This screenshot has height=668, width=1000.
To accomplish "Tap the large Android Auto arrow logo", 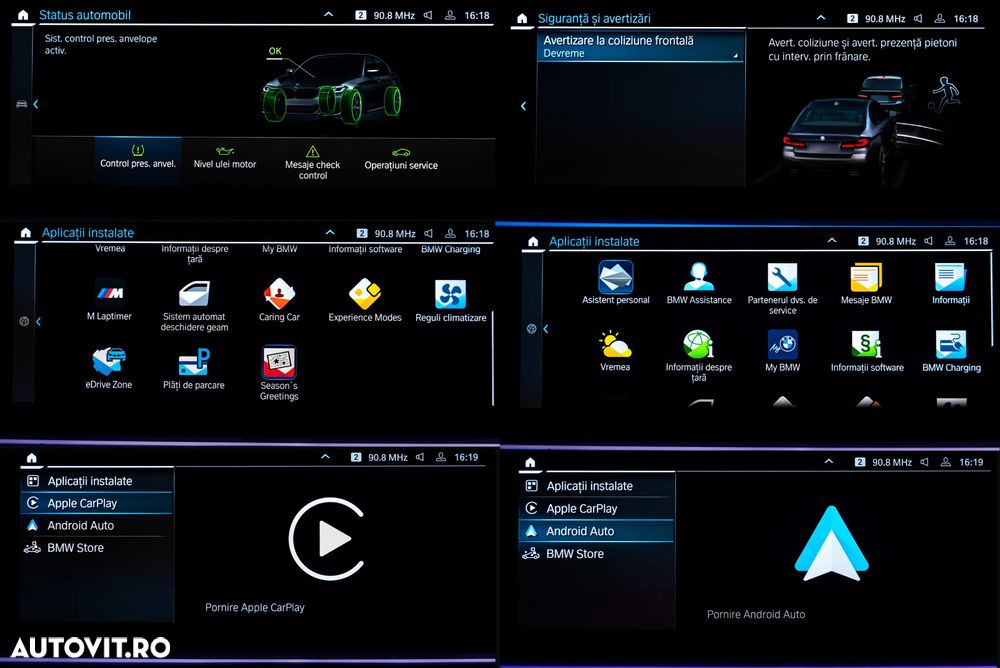I will click(832, 544).
